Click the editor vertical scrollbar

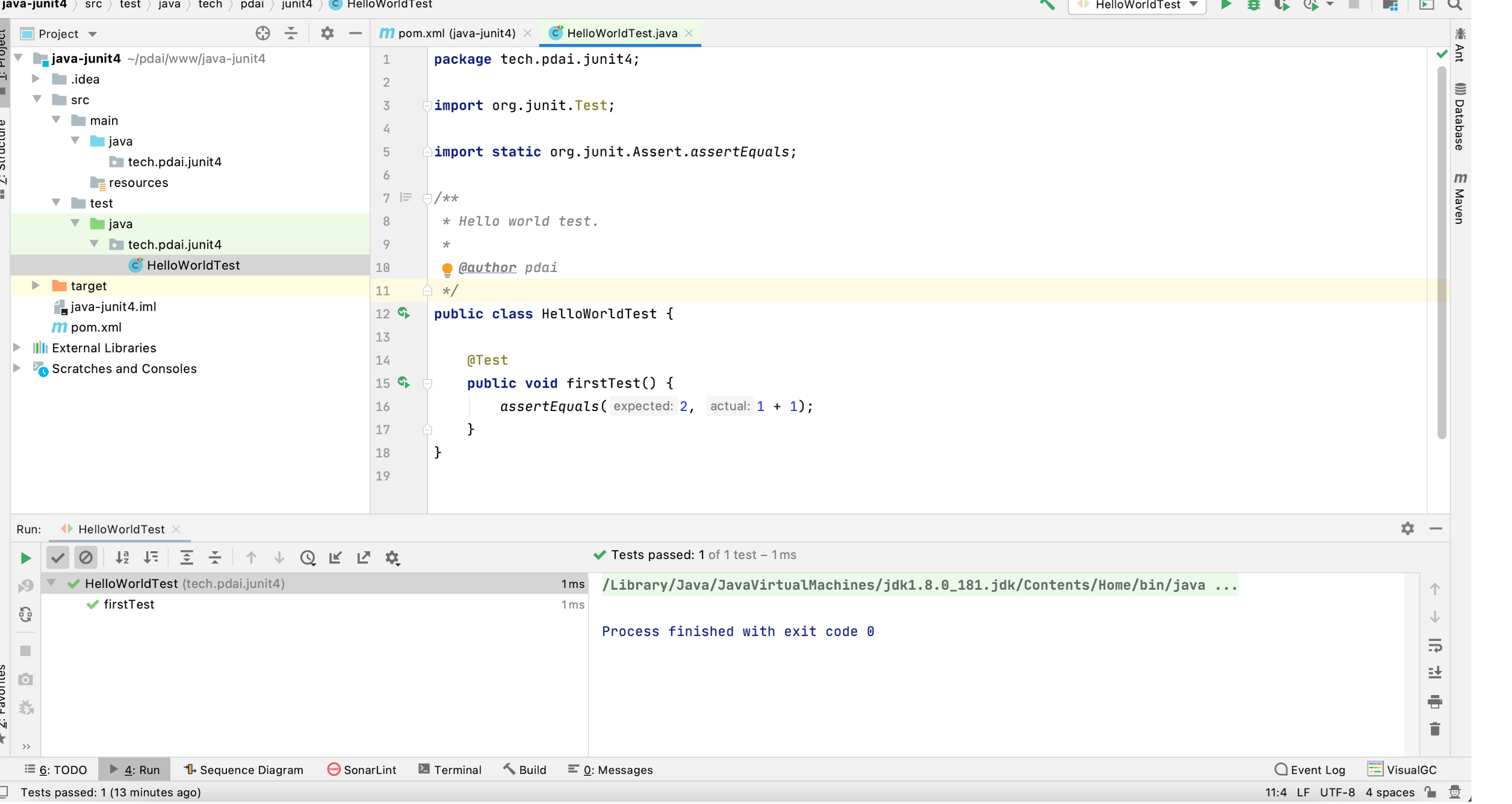(1442, 253)
